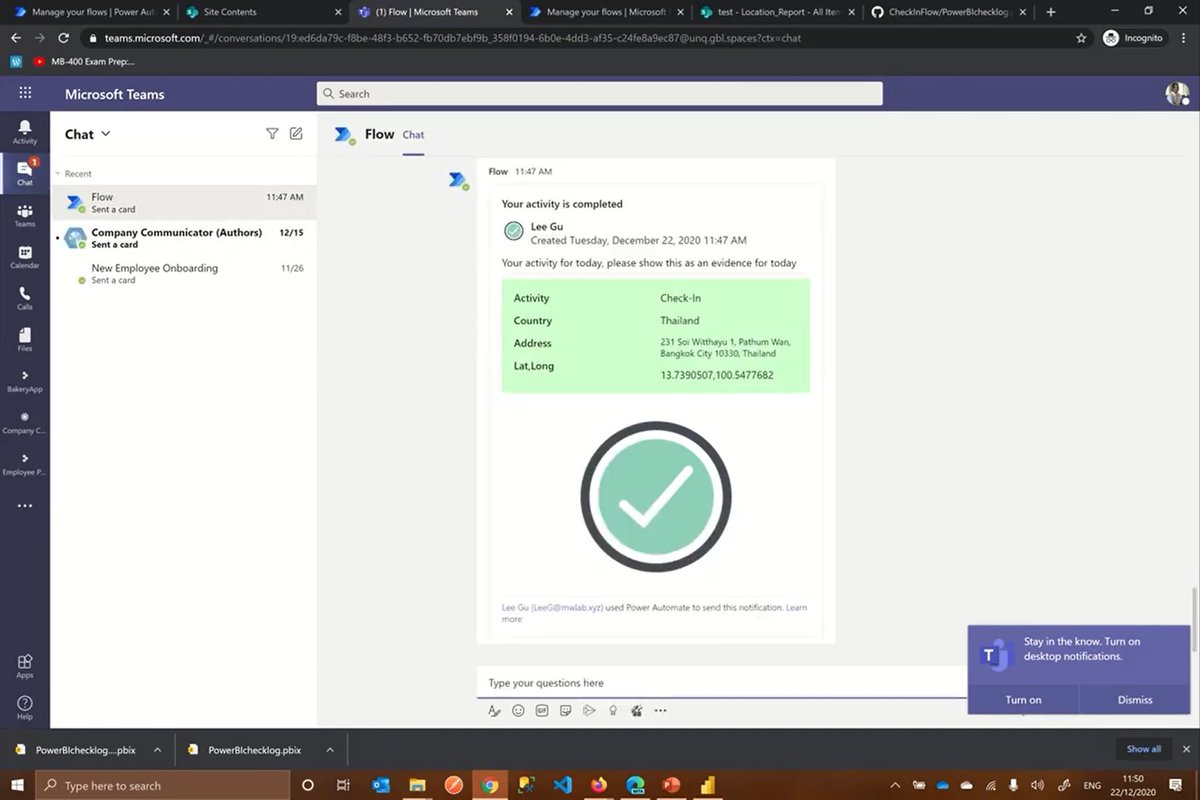Viewport: 1200px width, 800px height.
Task: Open the Format text option in compose box
Action: tap(494, 710)
